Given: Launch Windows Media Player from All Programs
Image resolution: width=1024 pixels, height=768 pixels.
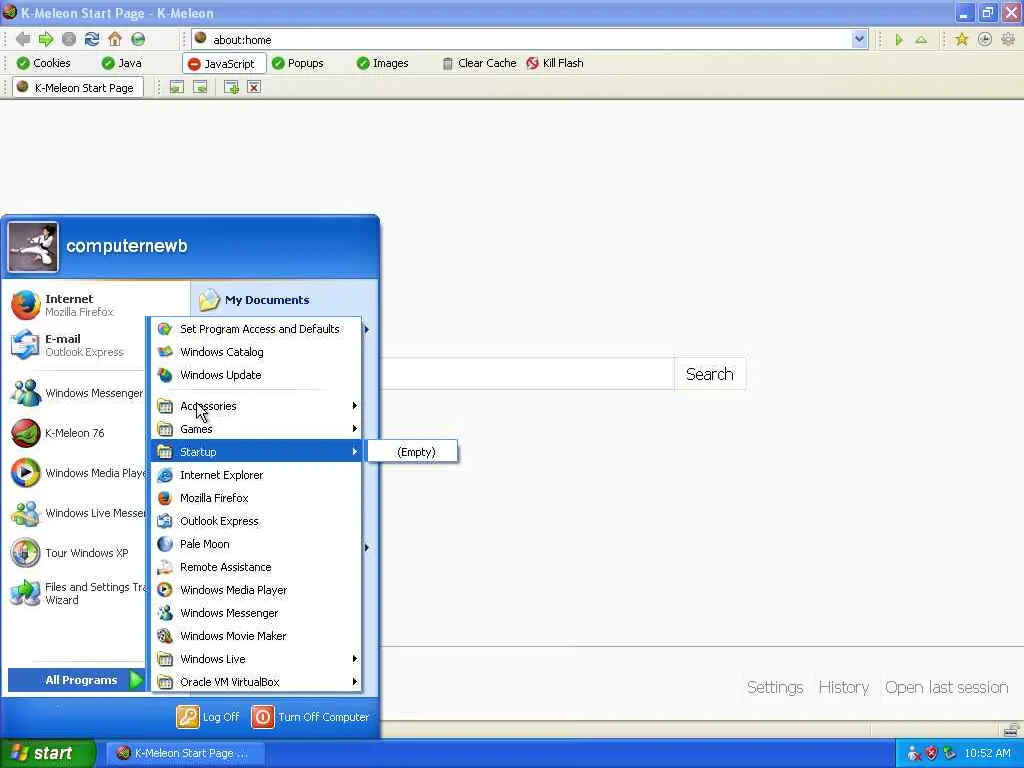Looking at the screenshot, I should [x=256, y=590].
